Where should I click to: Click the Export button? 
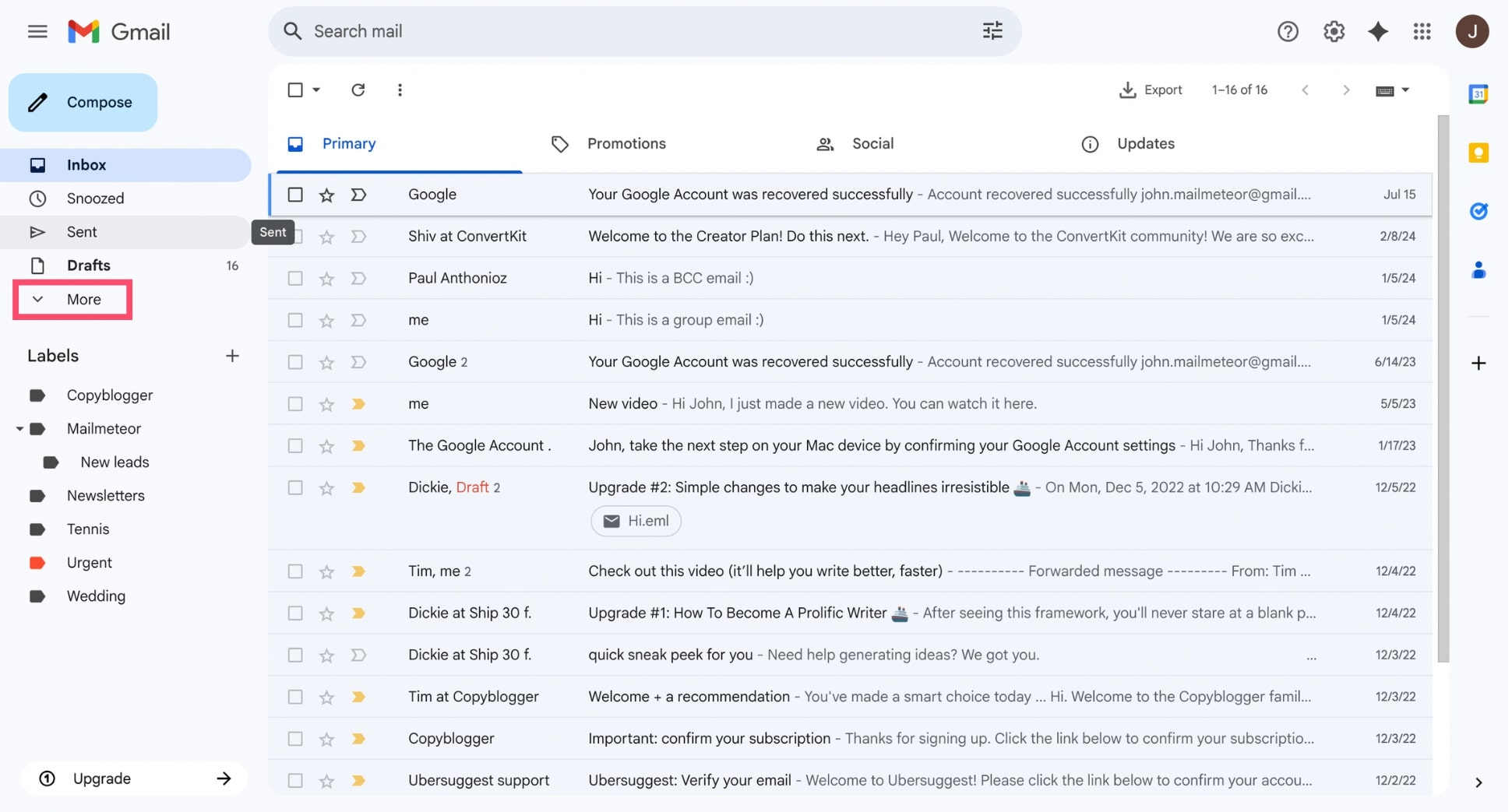(x=1151, y=90)
